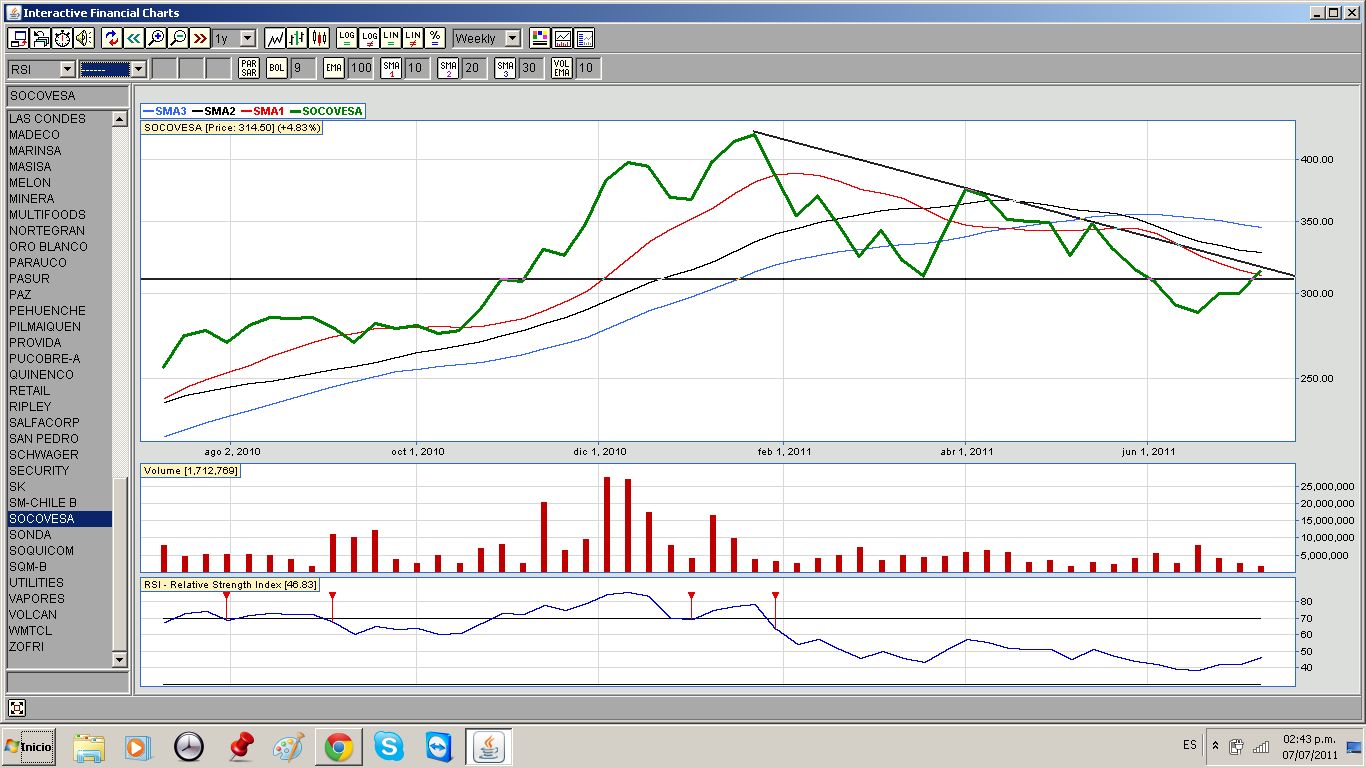Click the print chart icon
This screenshot has width=1366, height=768.
(41, 38)
